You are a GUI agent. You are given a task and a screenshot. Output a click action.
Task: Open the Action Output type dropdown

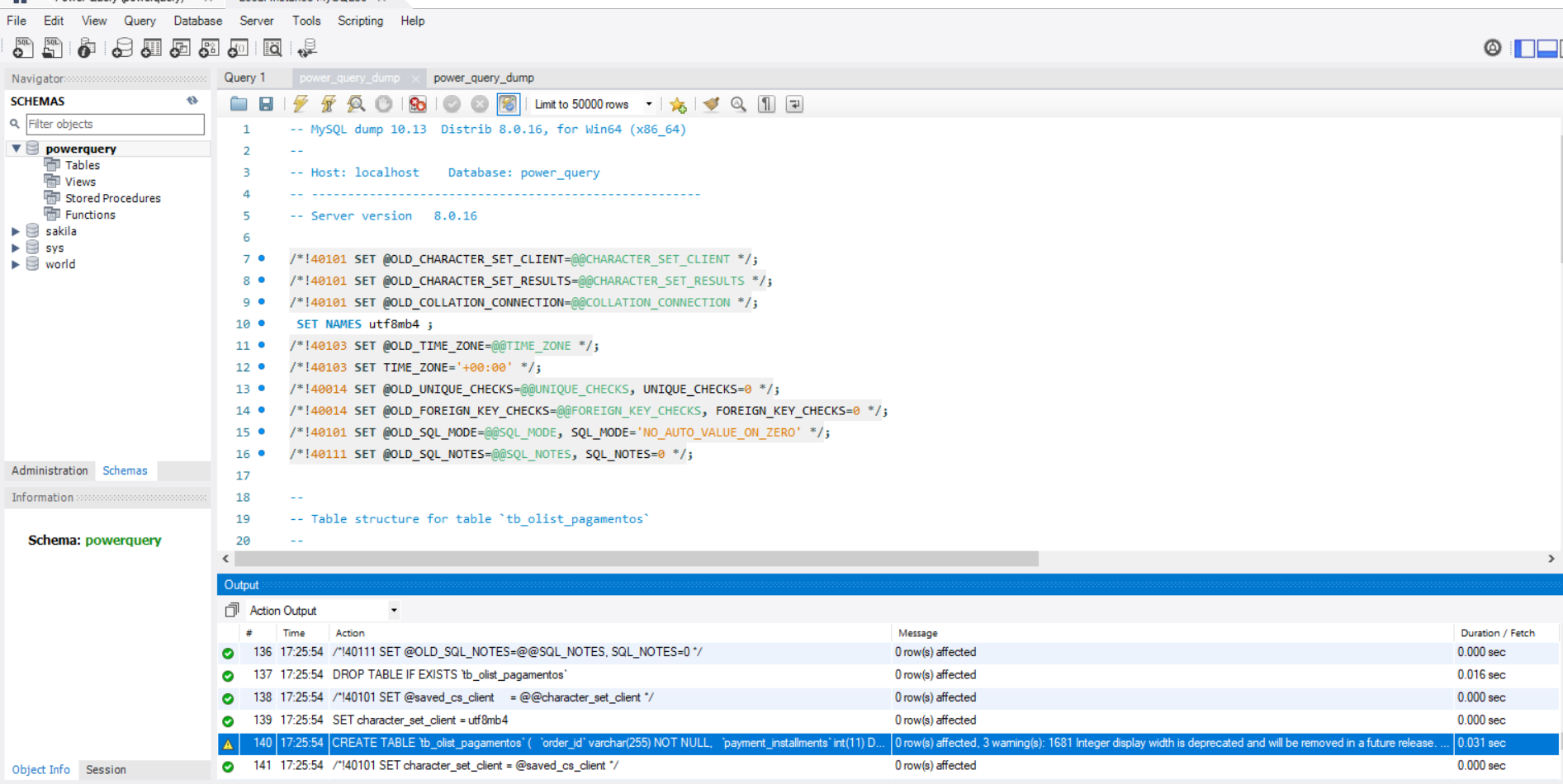coord(394,611)
